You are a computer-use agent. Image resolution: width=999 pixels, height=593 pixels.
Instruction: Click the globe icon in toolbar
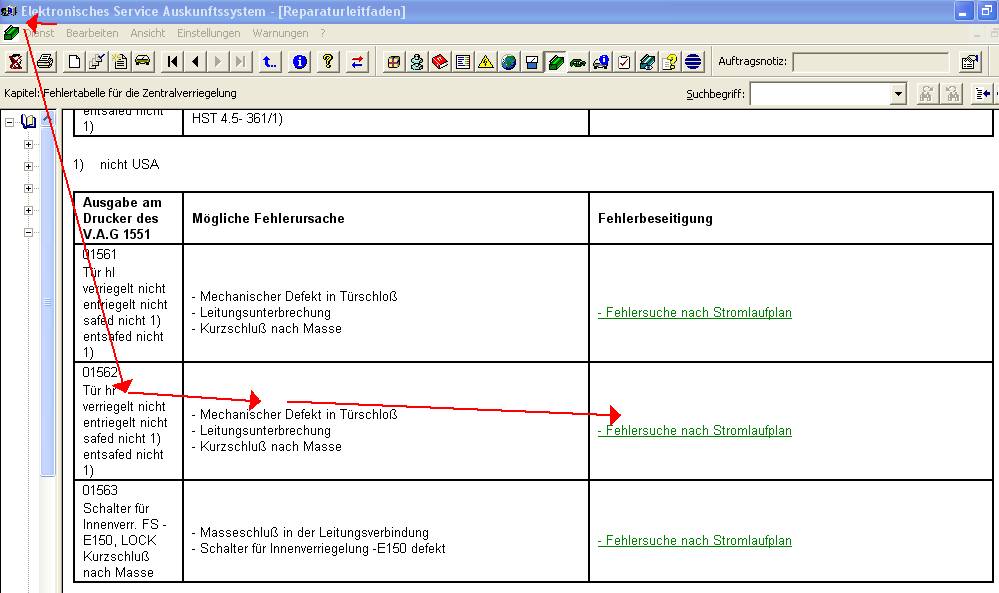tap(509, 62)
